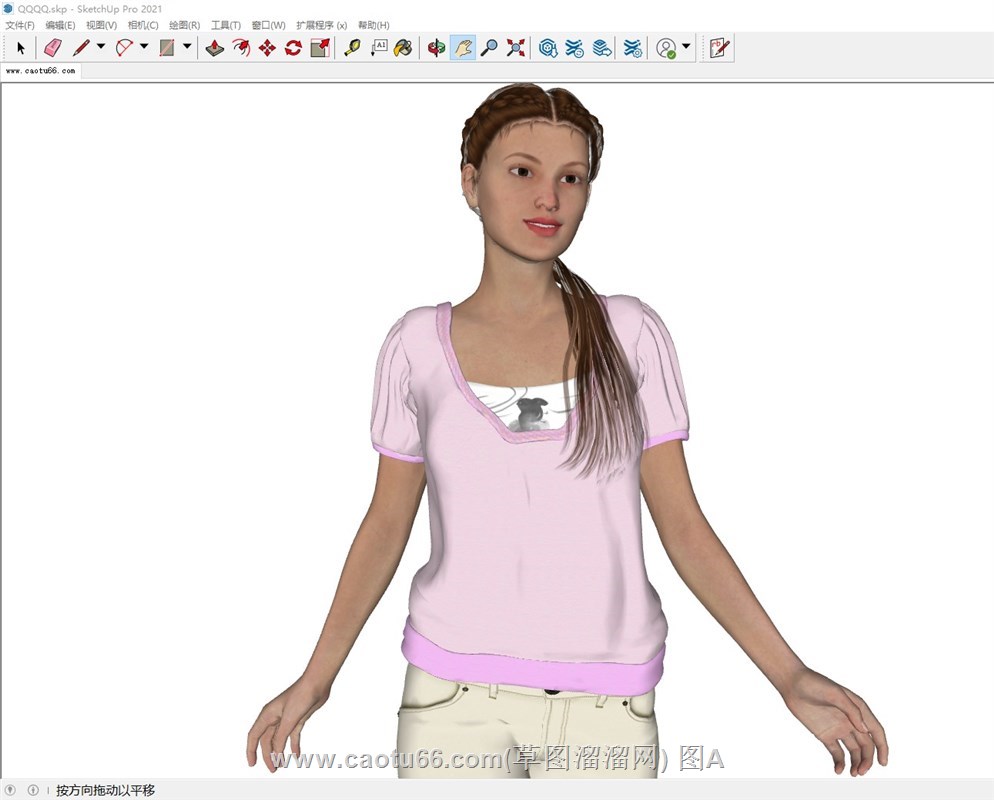Image resolution: width=994 pixels, height=800 pixels.
Task: Click the Ruby script editor icon
Action: pyautogui.click(x=720, y=48)
